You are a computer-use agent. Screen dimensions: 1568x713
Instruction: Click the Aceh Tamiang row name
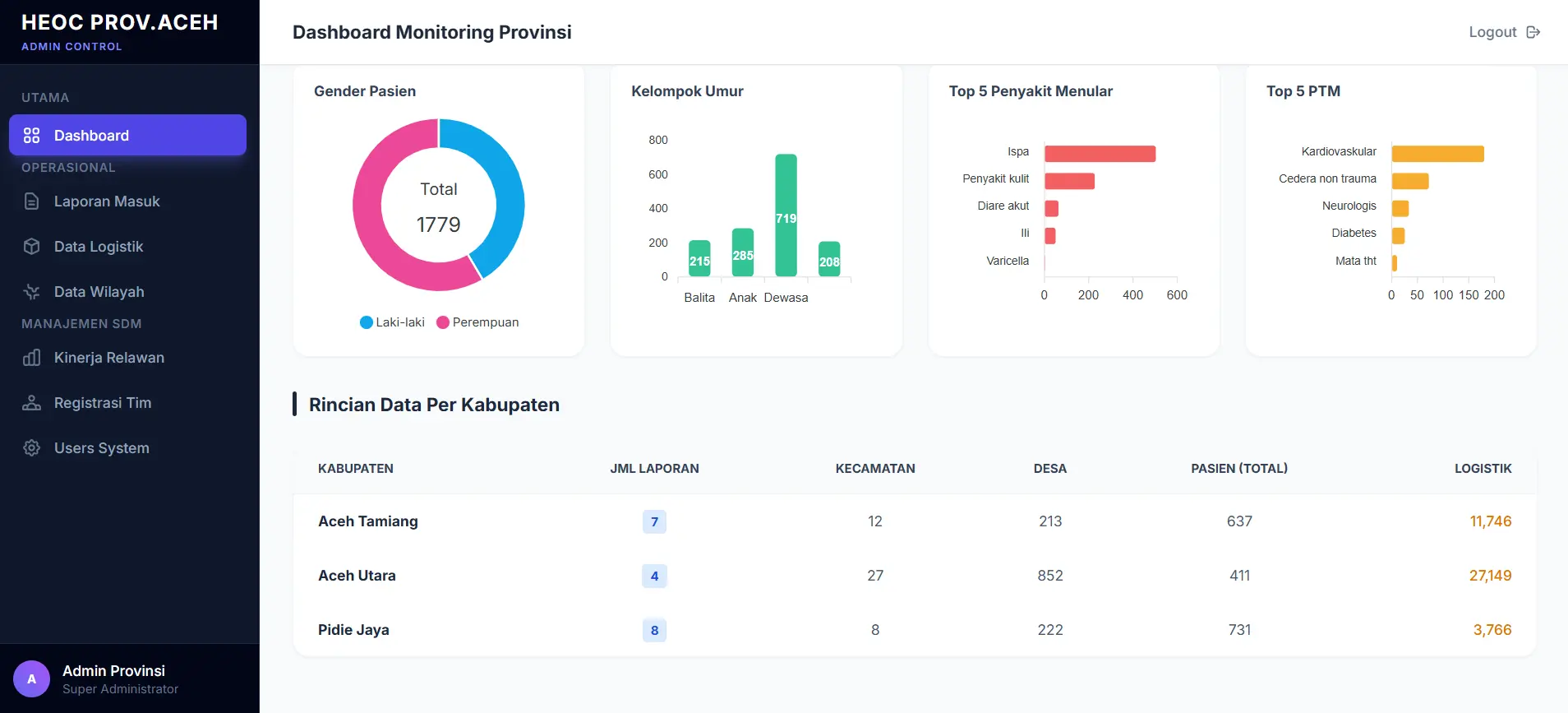(368, 521)
